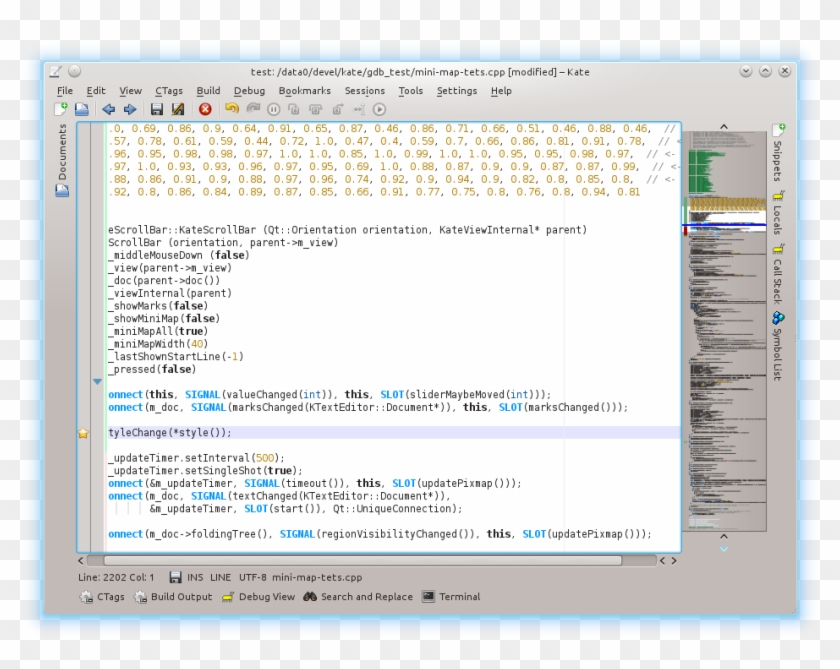Click the _showMiniMap(false) code line
This screenshot has width=840, height=669.
[164, 319]
